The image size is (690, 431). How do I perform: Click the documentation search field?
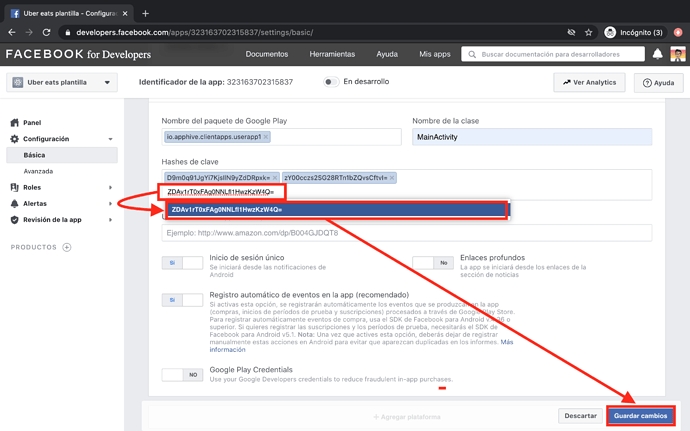pyautogui.click(x=560, y=54)
